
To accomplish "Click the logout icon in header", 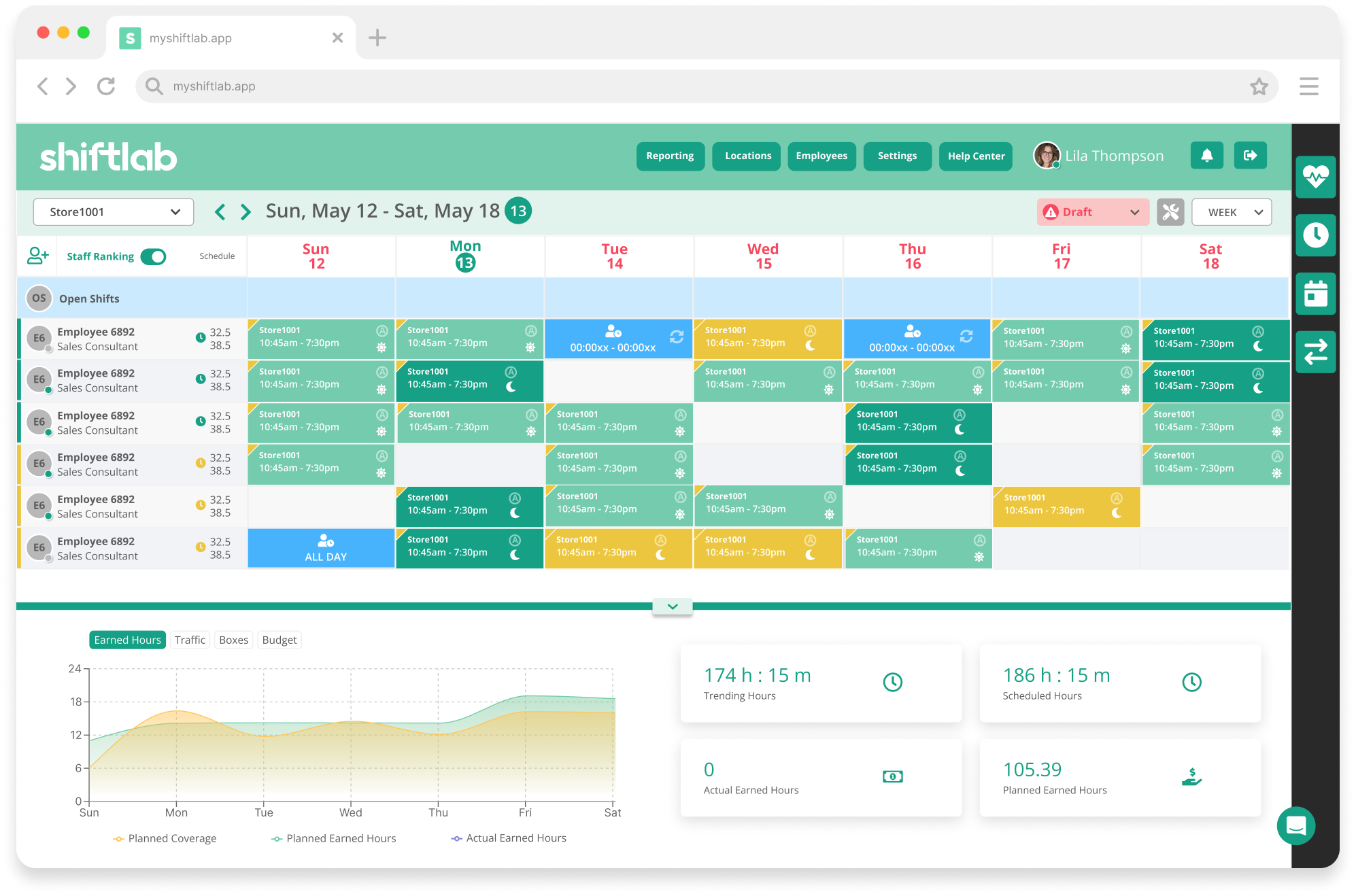I will (1250, 156).
